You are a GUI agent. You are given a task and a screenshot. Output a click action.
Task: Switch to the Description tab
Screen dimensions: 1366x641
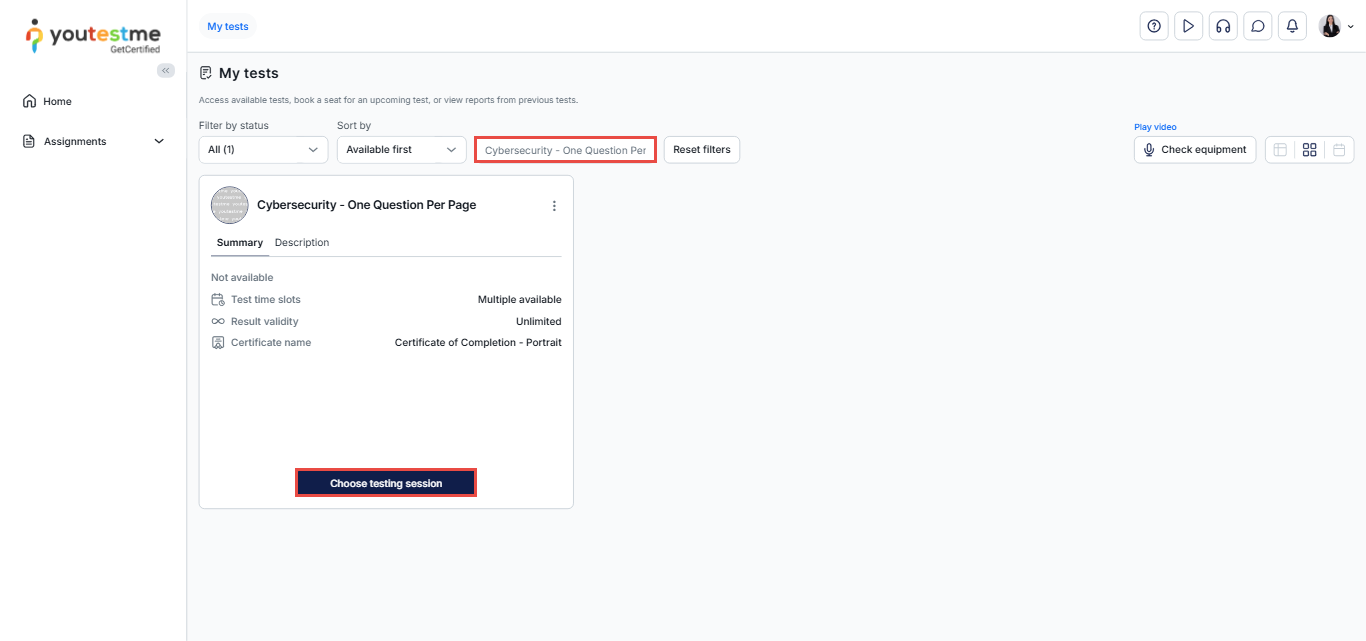302,243
